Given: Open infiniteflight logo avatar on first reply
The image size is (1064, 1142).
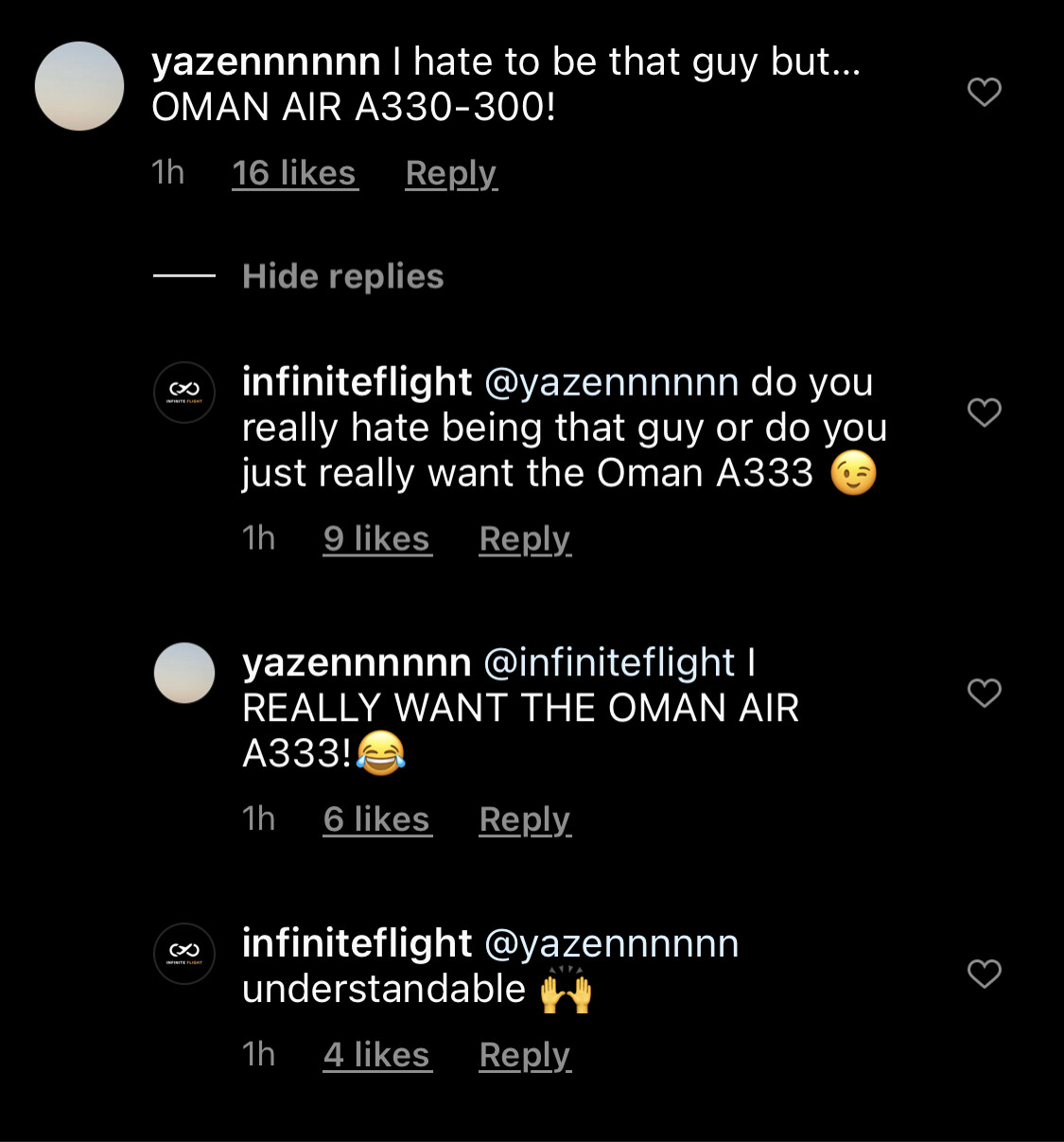Looking at the screenshot, I should pyautogui.click(x=184, y=392).
